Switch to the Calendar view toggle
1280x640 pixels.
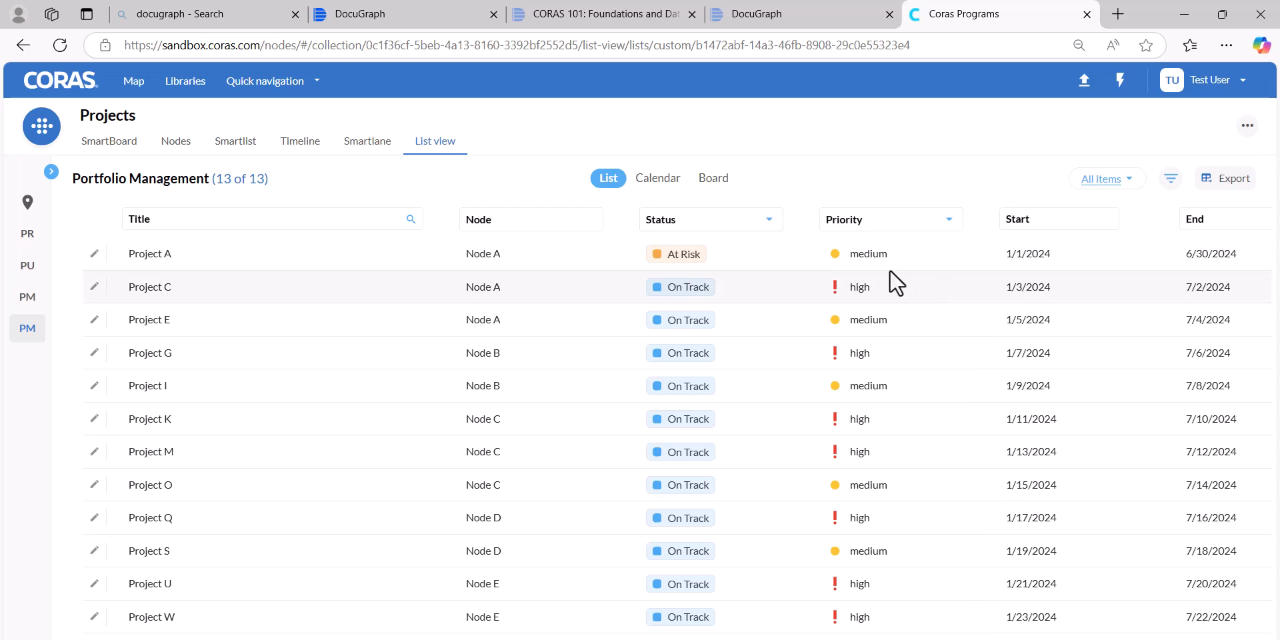[x=657, y=178]
